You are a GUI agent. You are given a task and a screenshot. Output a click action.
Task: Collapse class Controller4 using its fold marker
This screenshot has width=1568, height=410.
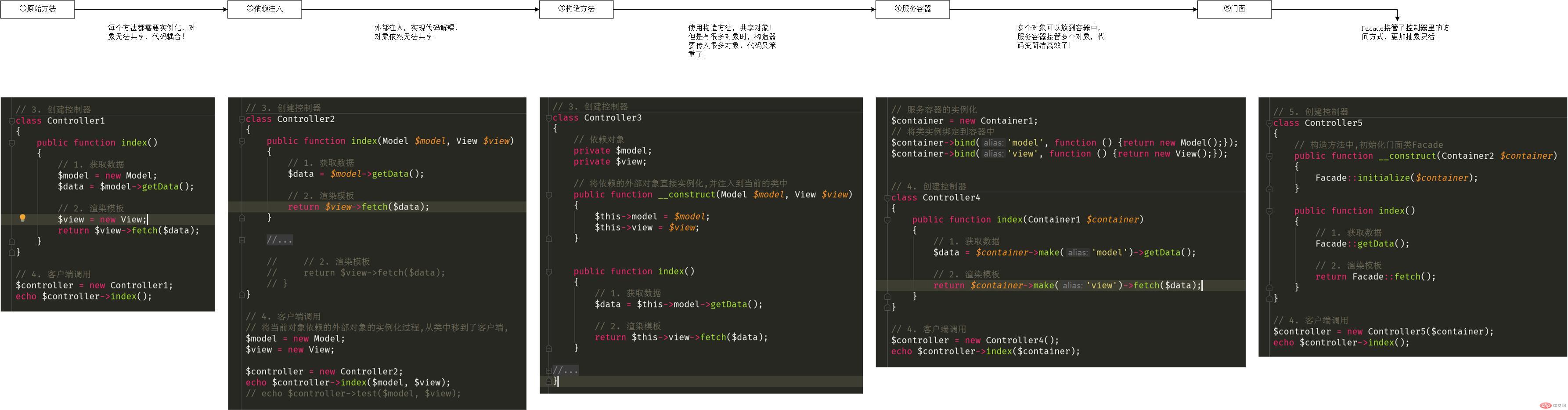(887, 197)
